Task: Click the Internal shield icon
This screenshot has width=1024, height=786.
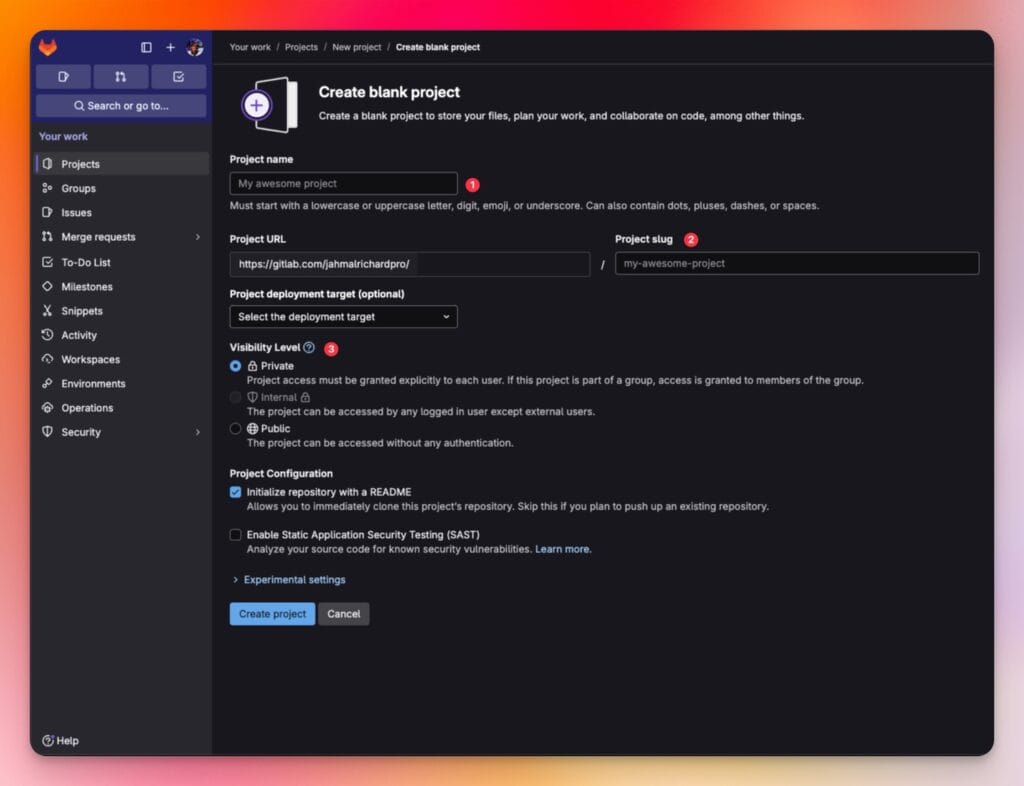Action: 253,398
